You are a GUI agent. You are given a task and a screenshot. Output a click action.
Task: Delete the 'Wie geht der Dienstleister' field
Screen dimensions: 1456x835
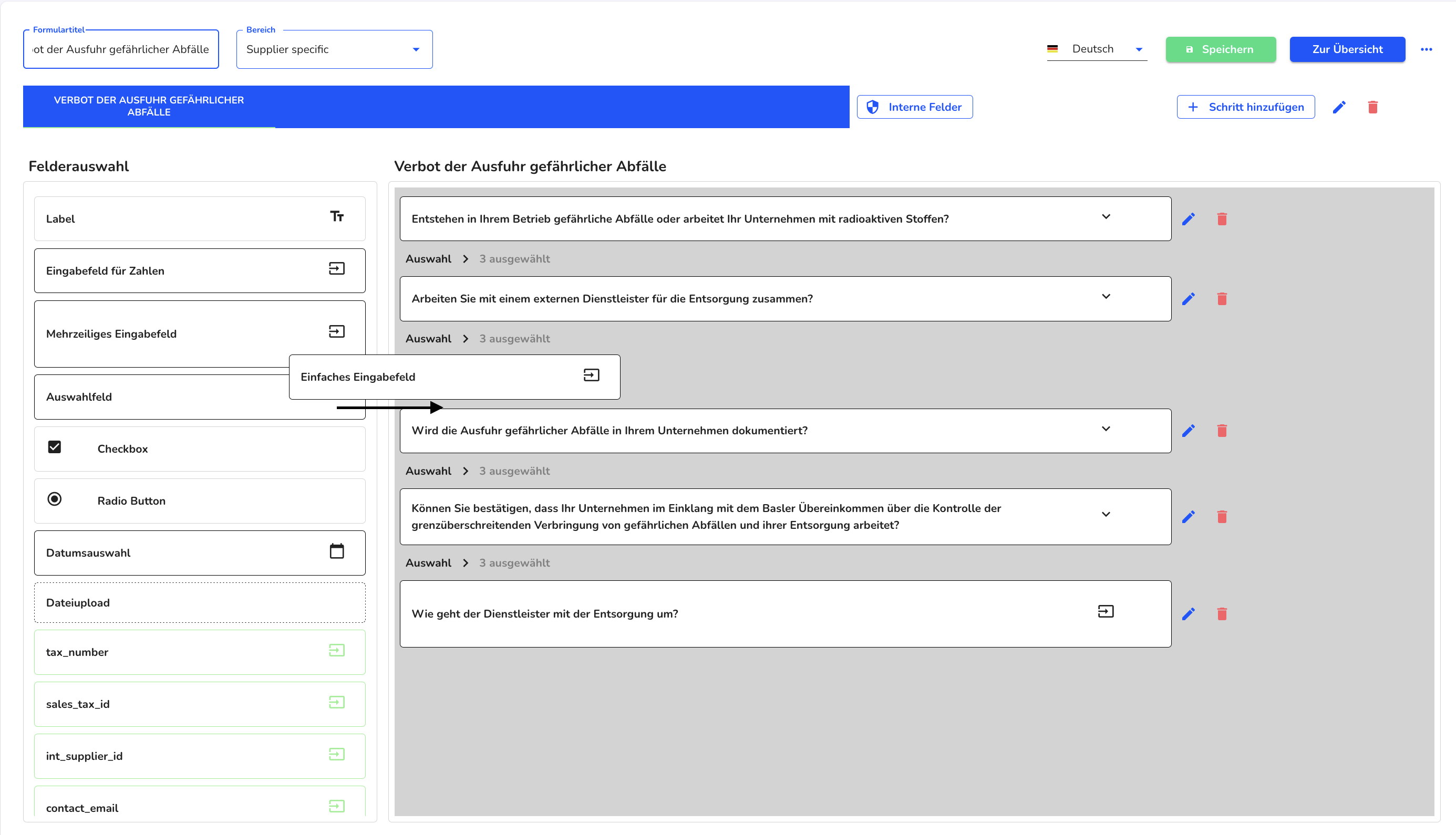coord(1222,614)
